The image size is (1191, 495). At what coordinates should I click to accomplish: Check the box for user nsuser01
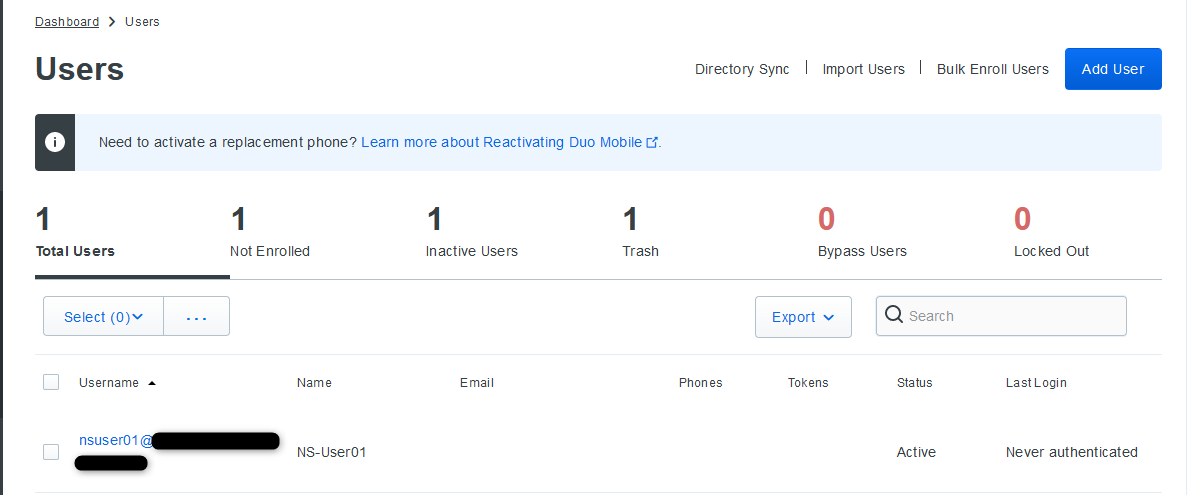[51, 452]
